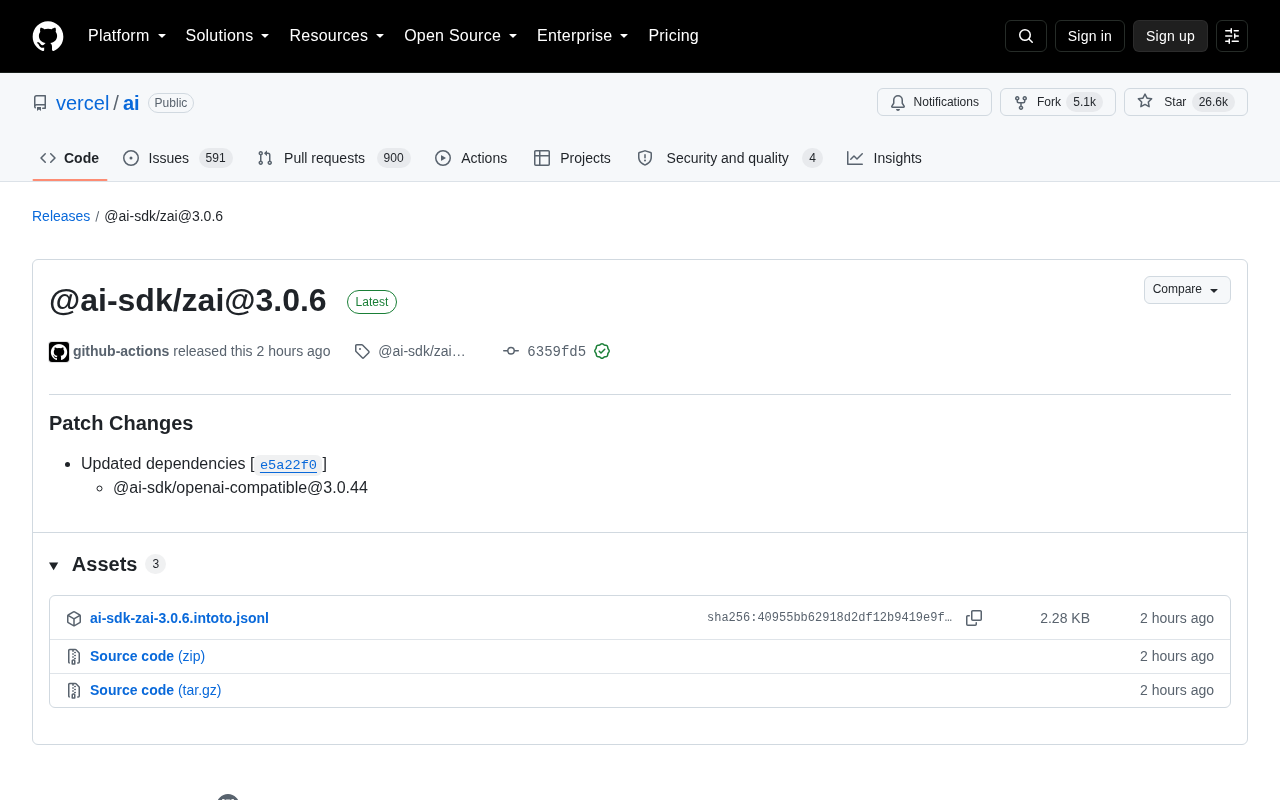The width and height of the screenshot is (1280, 800).
Task: Click the '2.28 KB' file size
Action: [x=1065, y=618]
